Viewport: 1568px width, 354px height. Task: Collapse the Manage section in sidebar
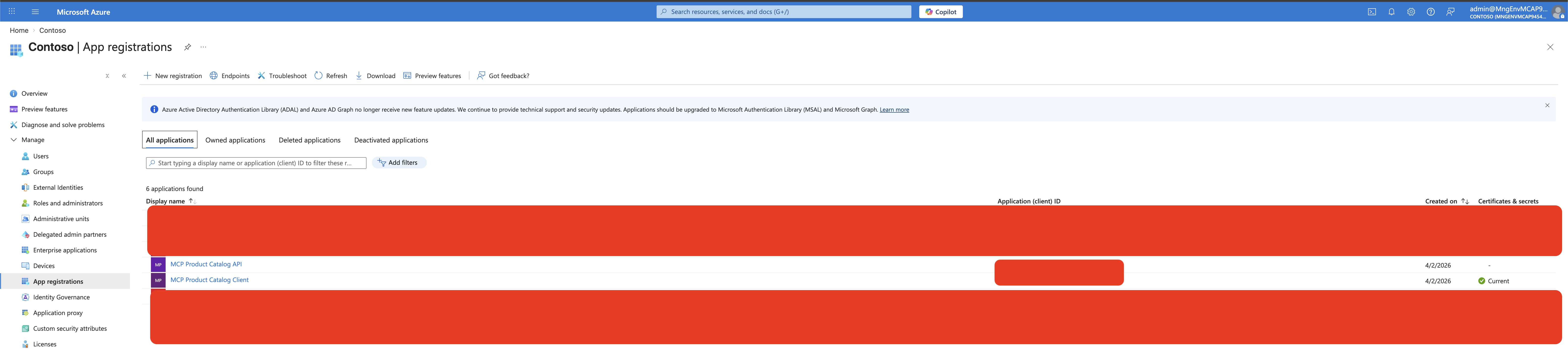[x=13, y=140]
